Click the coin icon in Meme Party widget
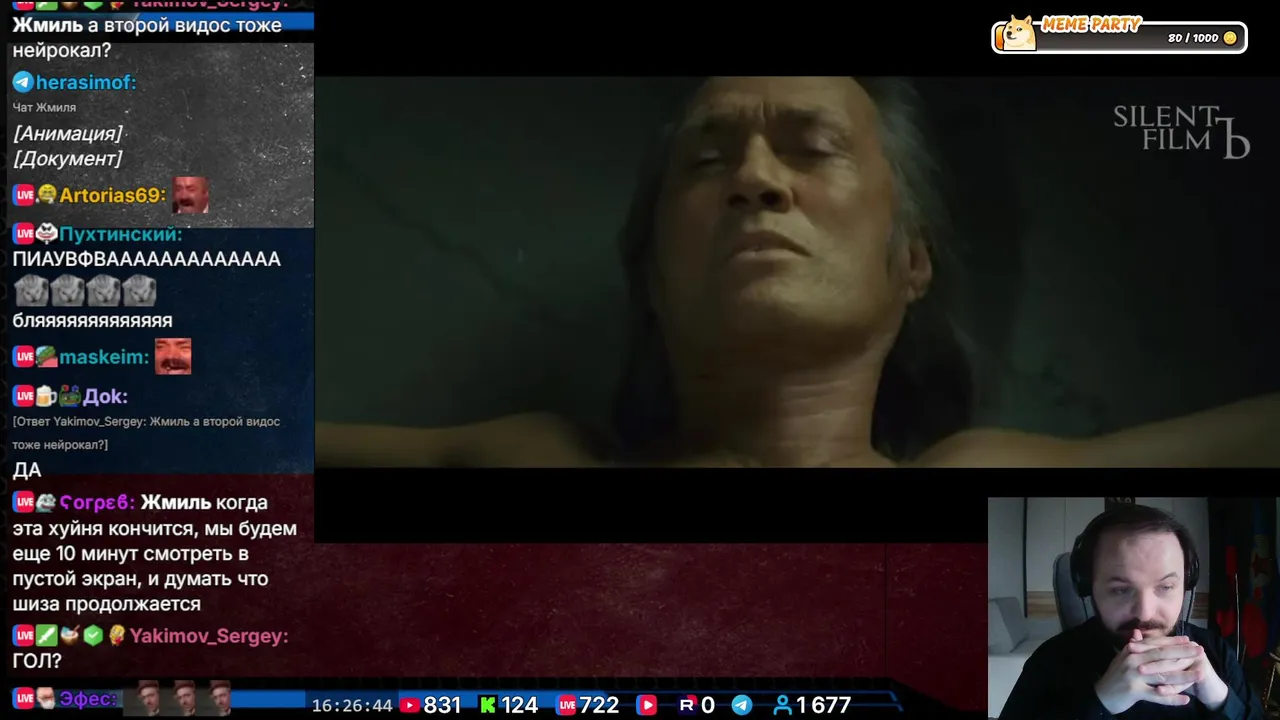The image size is (1280, 720). click(1230, 38)
